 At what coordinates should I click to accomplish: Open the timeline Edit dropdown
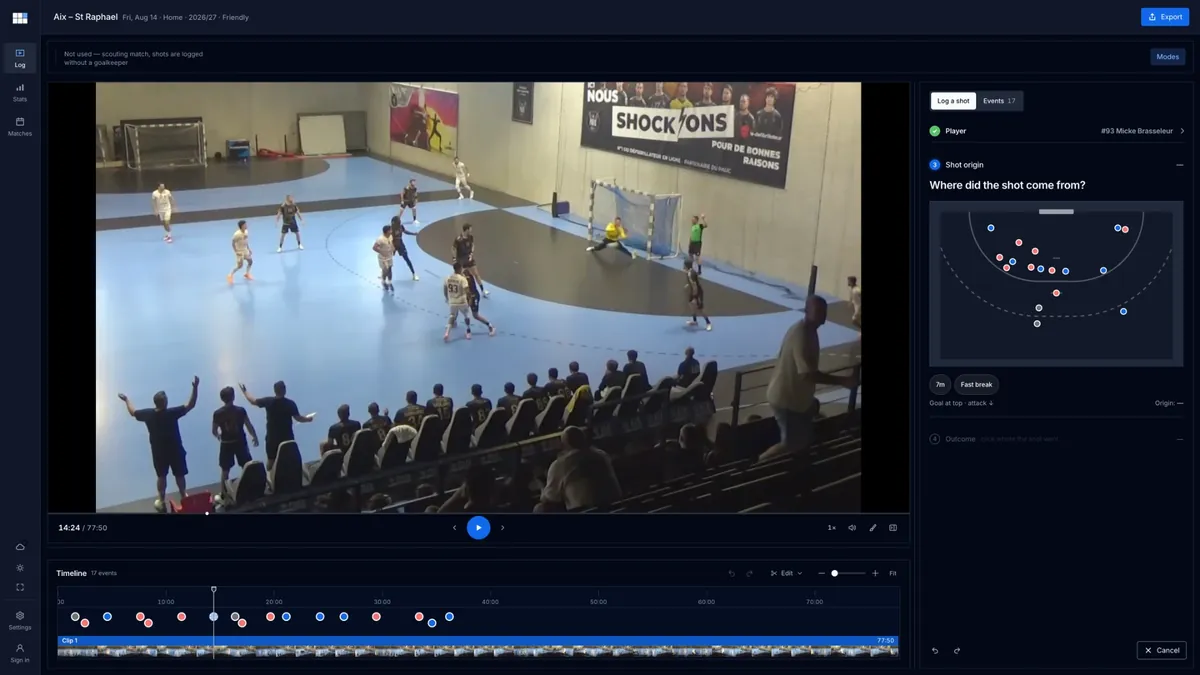[x=786, y=573]
